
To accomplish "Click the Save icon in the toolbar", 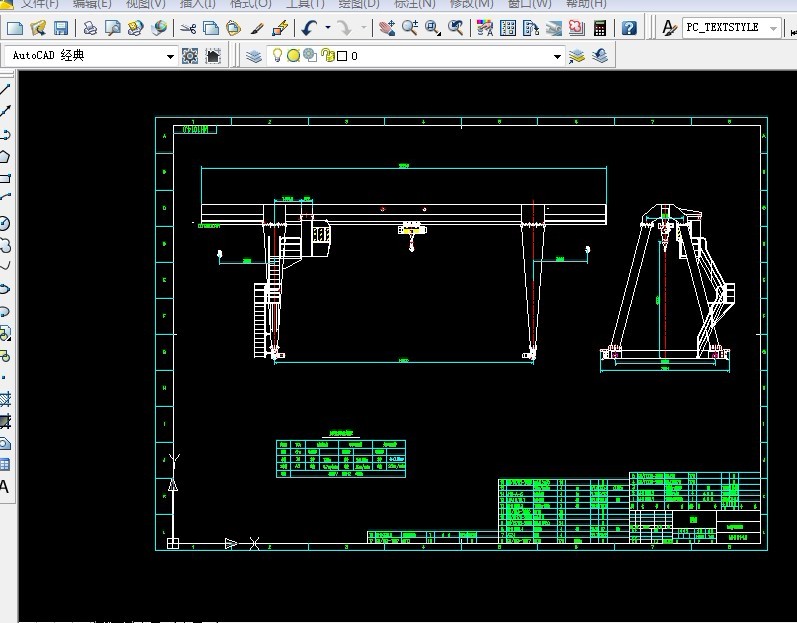I will tap(61, 28).
